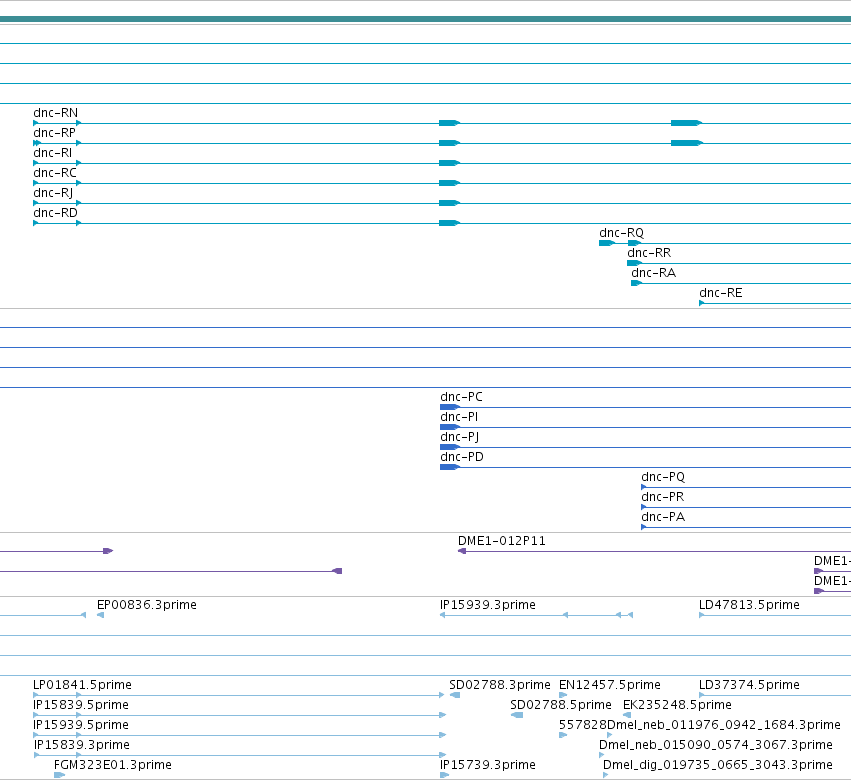
Task: Select the dnc-RA transcript label
Action: tap(653, 273)
